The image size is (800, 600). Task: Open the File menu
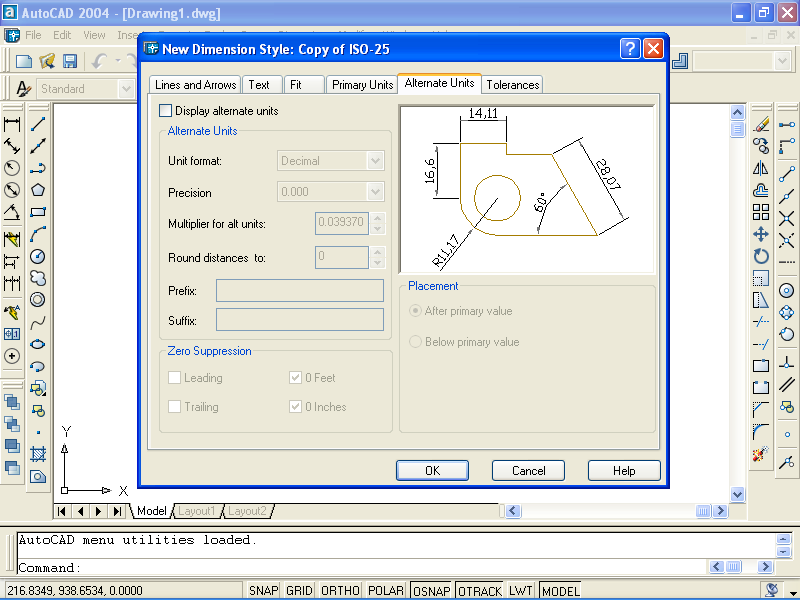pos(33,35)
